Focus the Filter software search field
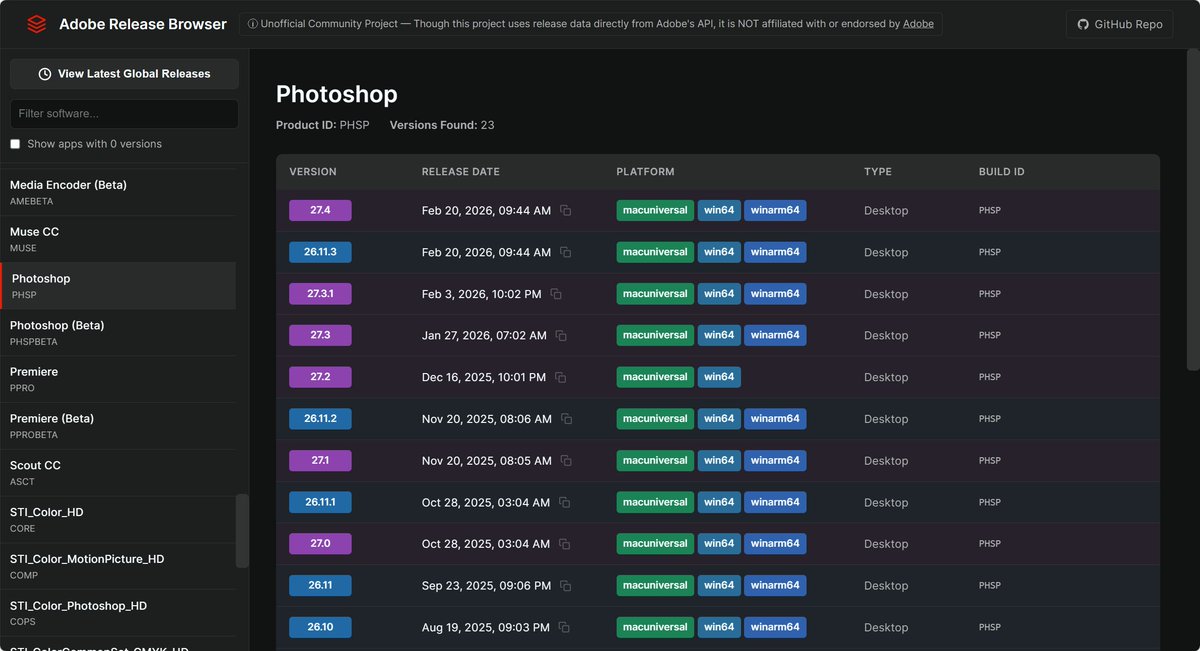This screenshot has width=1200, height=651. click(x=124, y=114)
